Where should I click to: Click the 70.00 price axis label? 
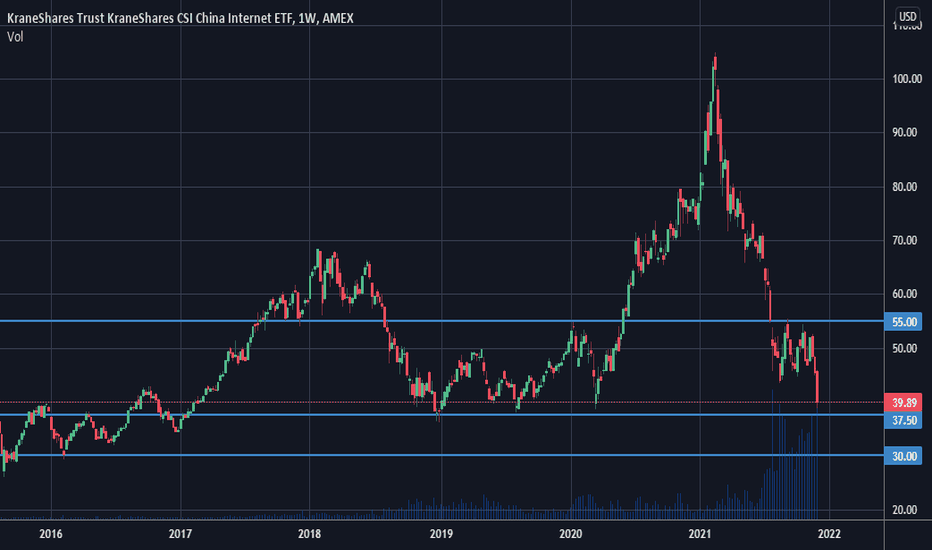coord(905,240)
